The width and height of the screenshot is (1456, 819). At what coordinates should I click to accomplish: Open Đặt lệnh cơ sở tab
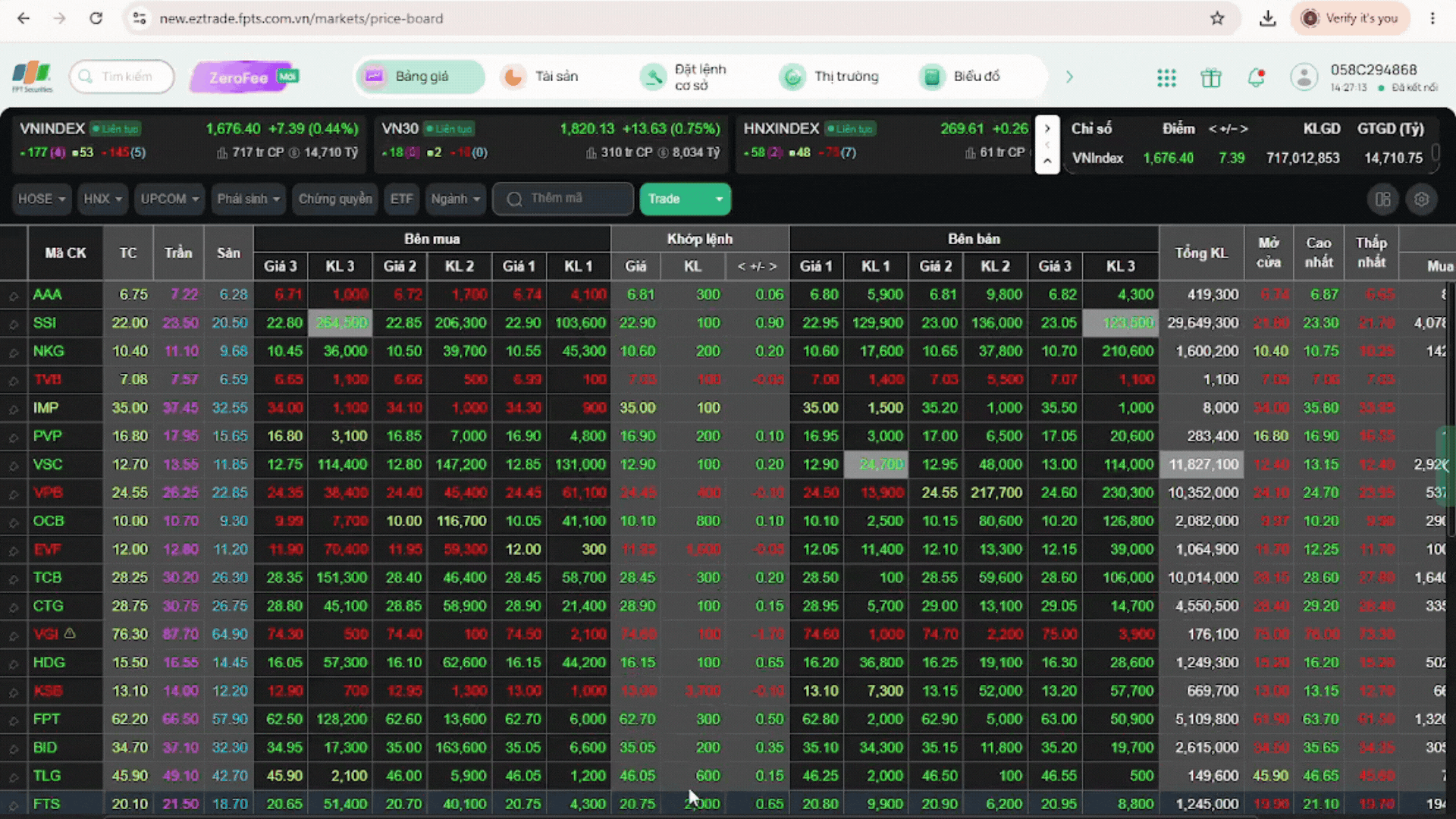tap(685, 77)
